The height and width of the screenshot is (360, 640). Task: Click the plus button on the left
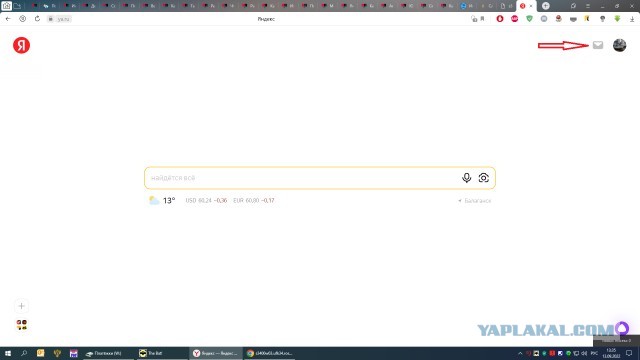click(x=22, y=306)
